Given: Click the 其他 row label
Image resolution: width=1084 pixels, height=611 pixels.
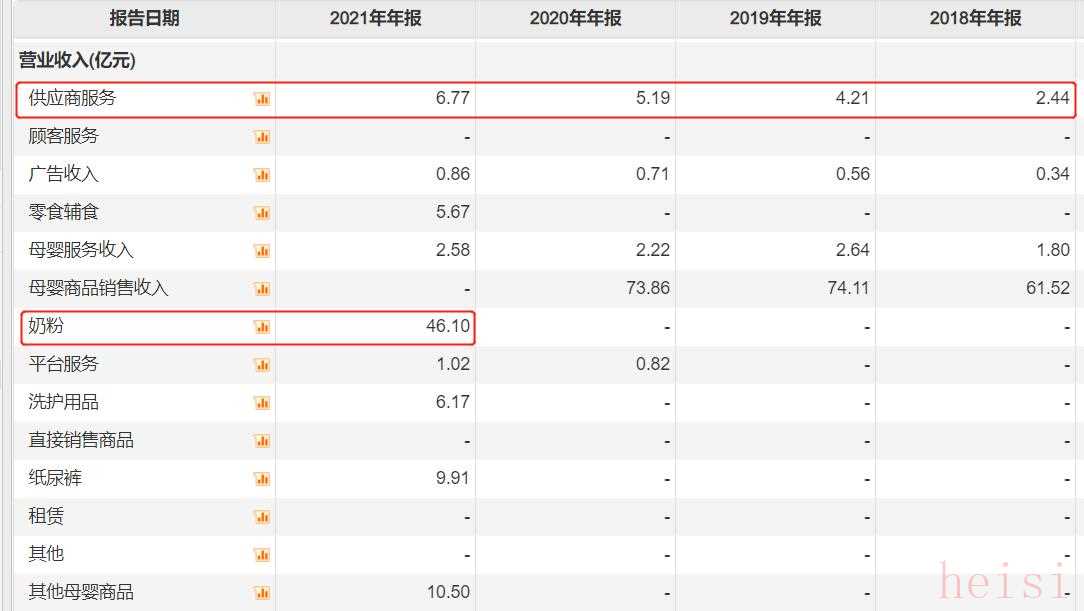Looking at the screenshot, I should (46, 554).
